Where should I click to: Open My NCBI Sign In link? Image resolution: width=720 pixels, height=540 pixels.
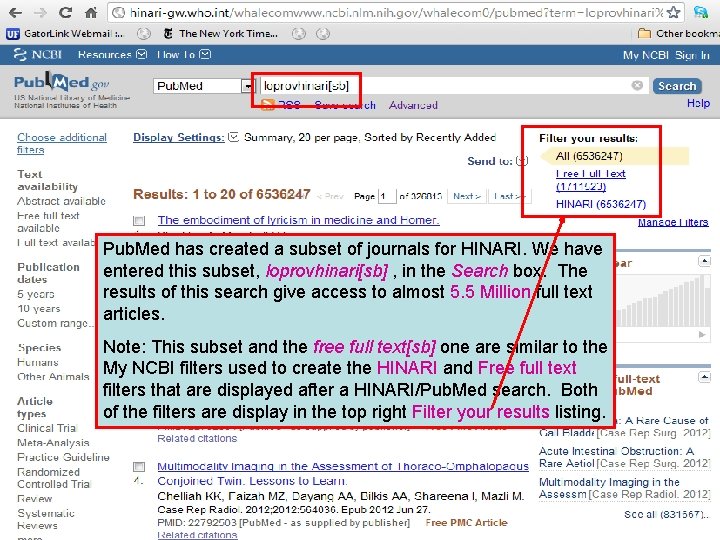tap(666, 55)
